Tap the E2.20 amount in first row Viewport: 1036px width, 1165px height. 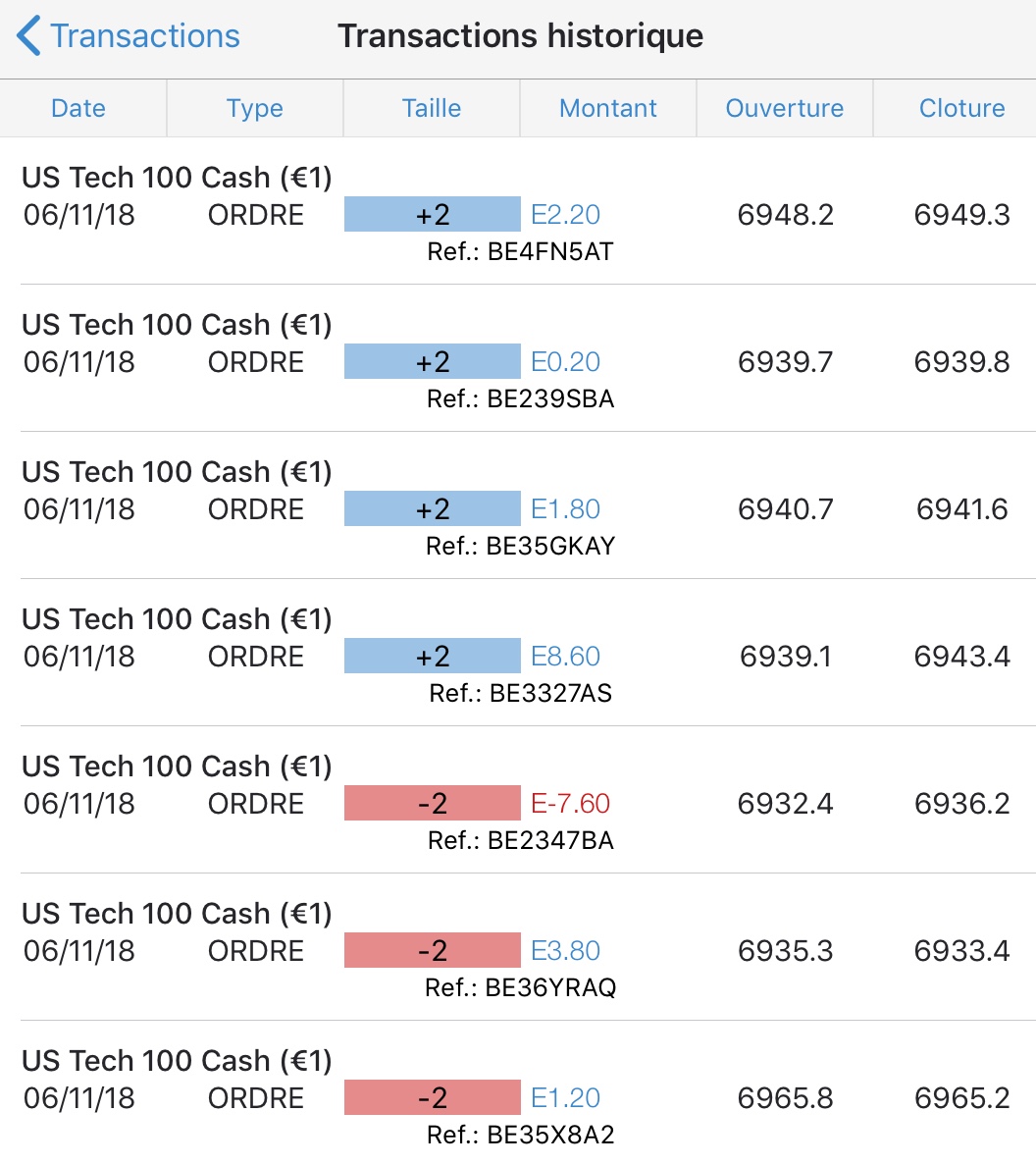pos(565,215)
